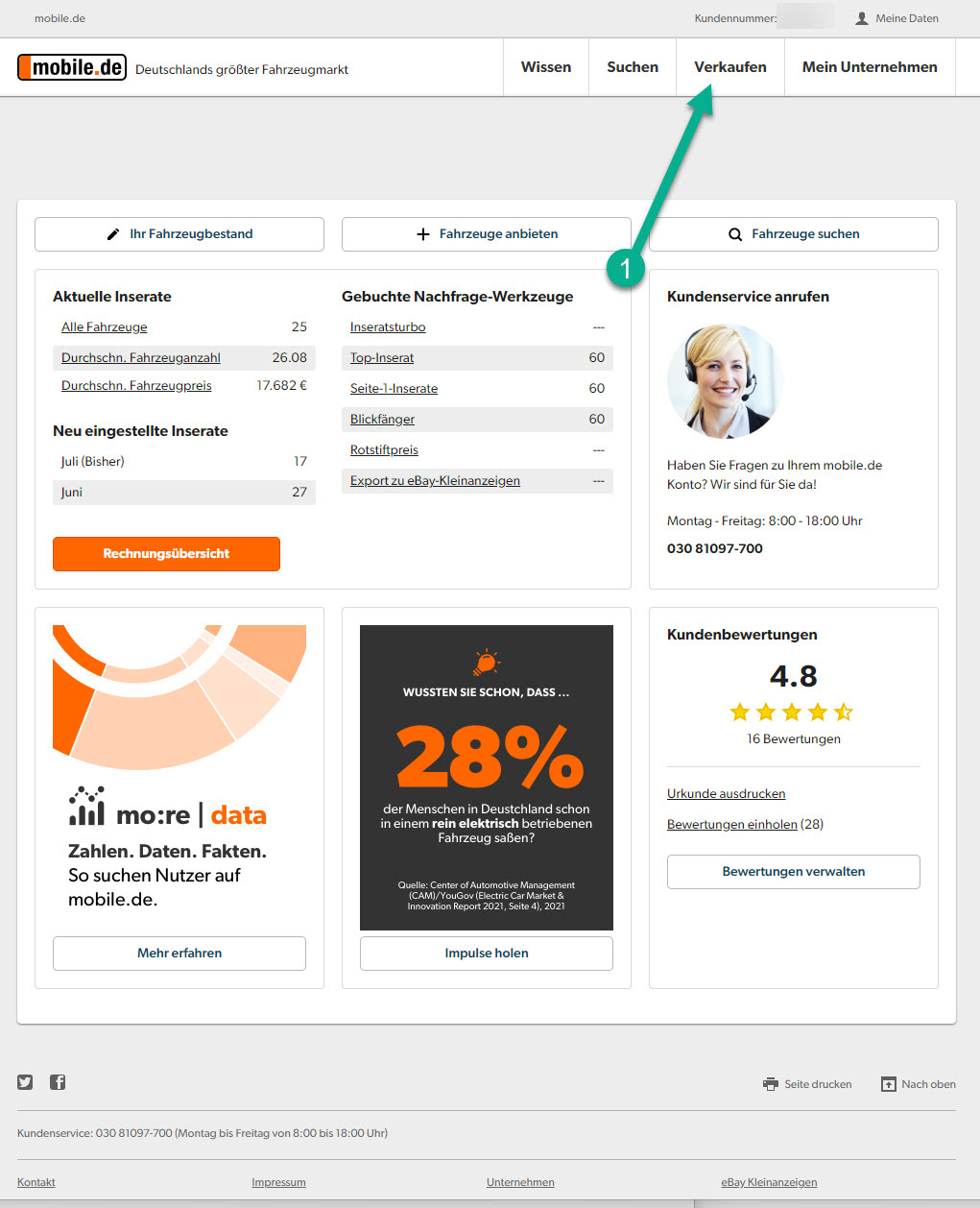Viewport: 980px width, 1208px height.
Task: Open eBay Kleinanzeigen footer link
Action: [x=769, y=1182]
